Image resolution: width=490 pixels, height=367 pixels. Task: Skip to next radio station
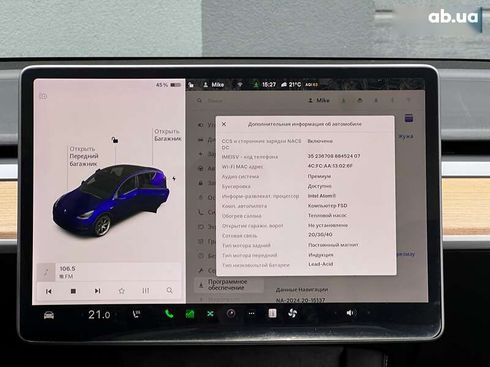97,291
